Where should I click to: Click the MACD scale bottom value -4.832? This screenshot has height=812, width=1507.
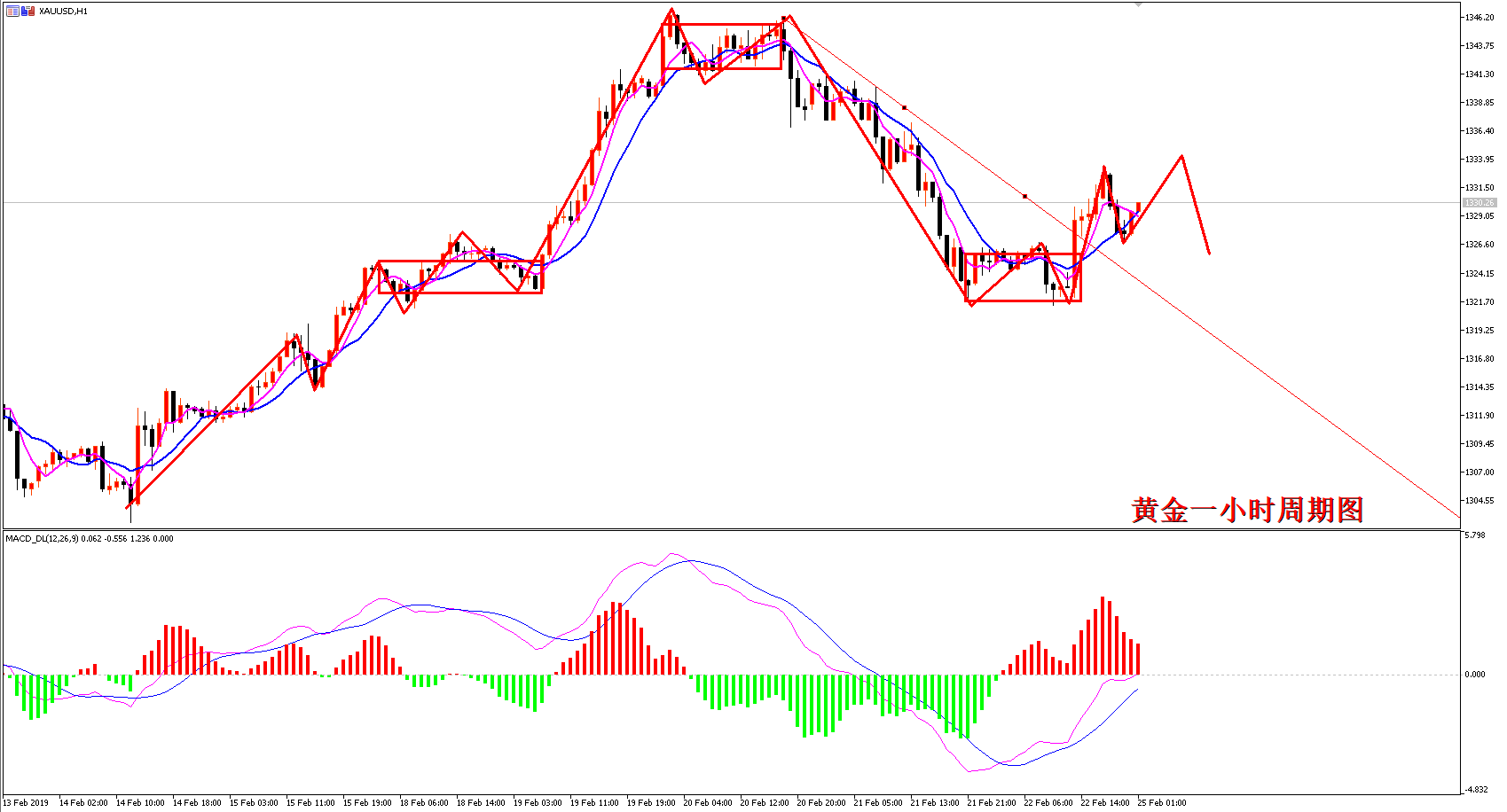tap(1476, 790)
